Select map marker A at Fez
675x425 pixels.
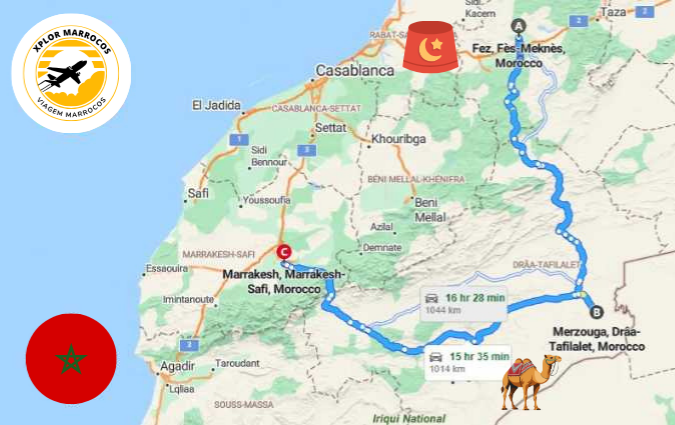(x=519, y=27)
